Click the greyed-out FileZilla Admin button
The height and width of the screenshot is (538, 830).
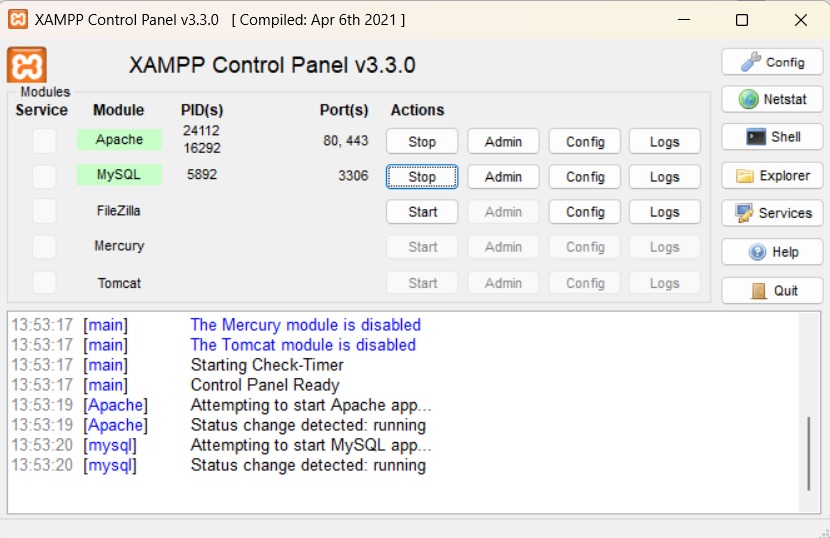pos(503,211)
